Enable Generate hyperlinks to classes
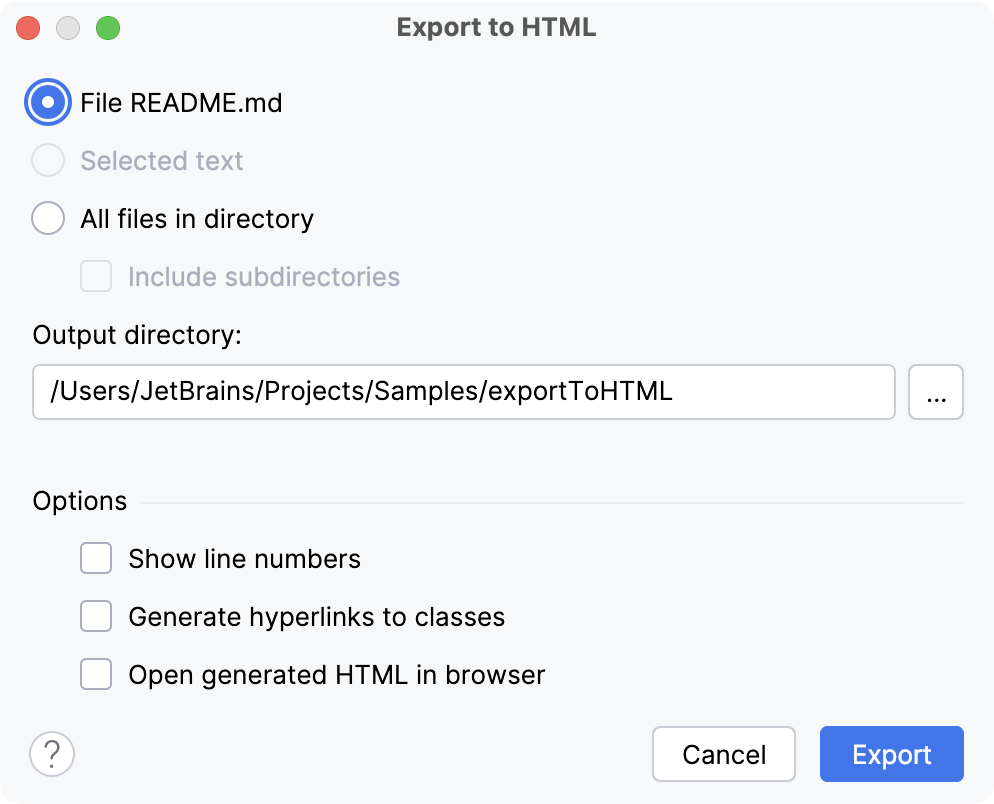The height and width of the screenshot is (804, 994). (95, 616)
